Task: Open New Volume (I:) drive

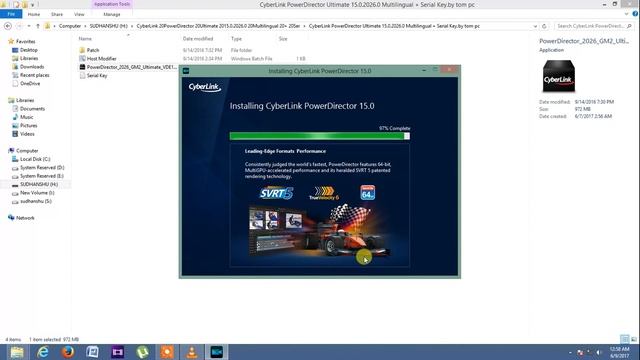Action: [x=37, y=193]
